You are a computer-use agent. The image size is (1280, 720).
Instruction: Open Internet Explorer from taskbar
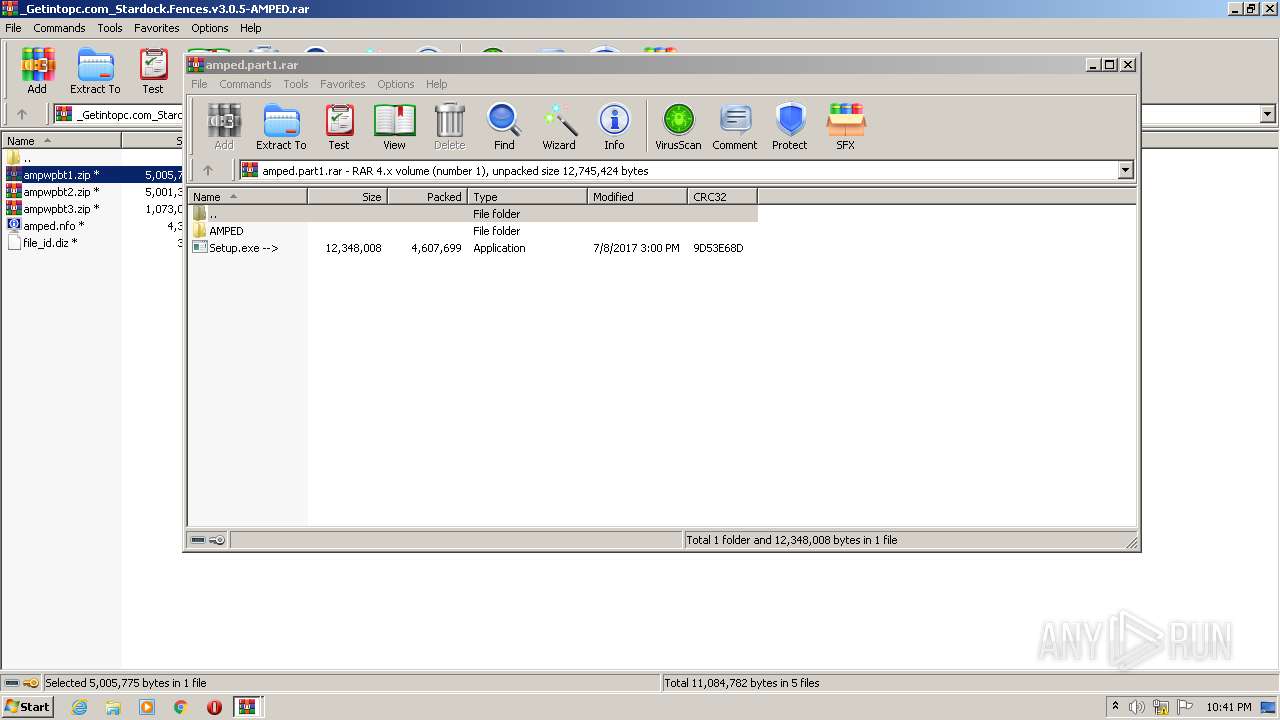pos(79,707)
